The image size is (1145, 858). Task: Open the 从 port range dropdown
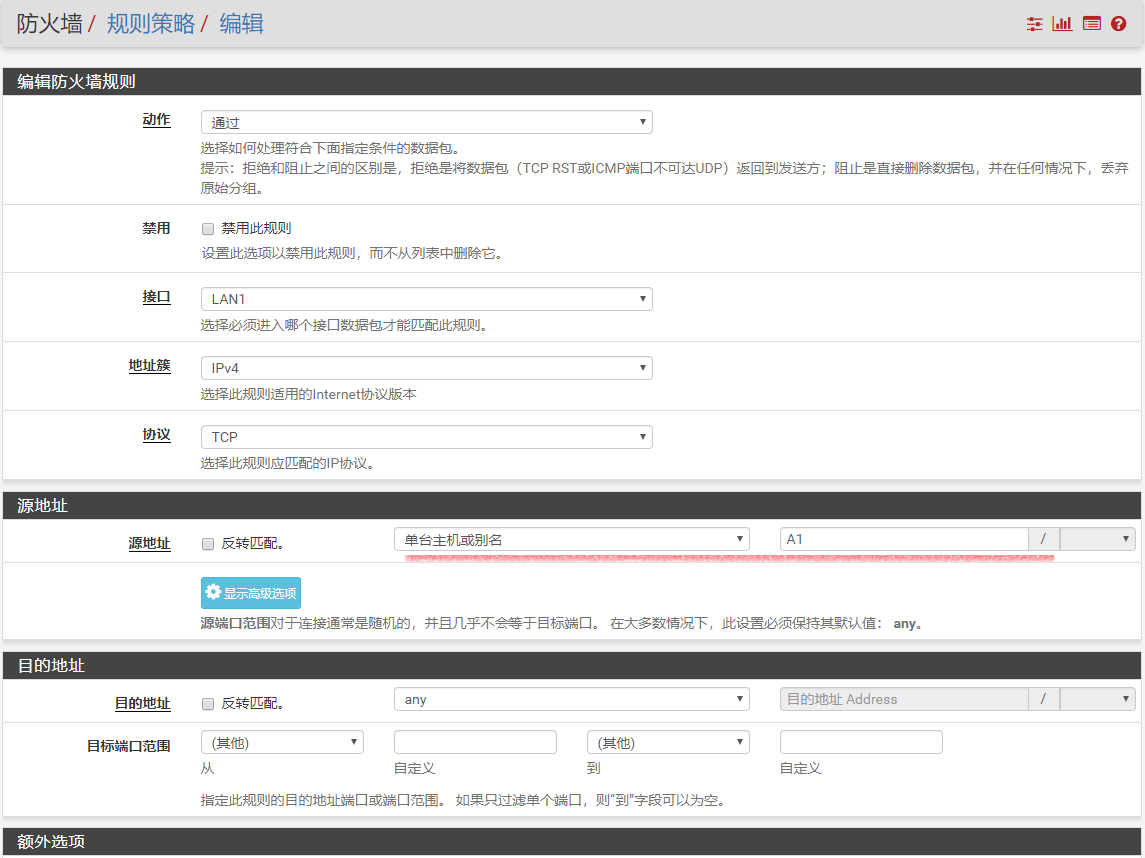pyautogui.click(x=282, y=743)
